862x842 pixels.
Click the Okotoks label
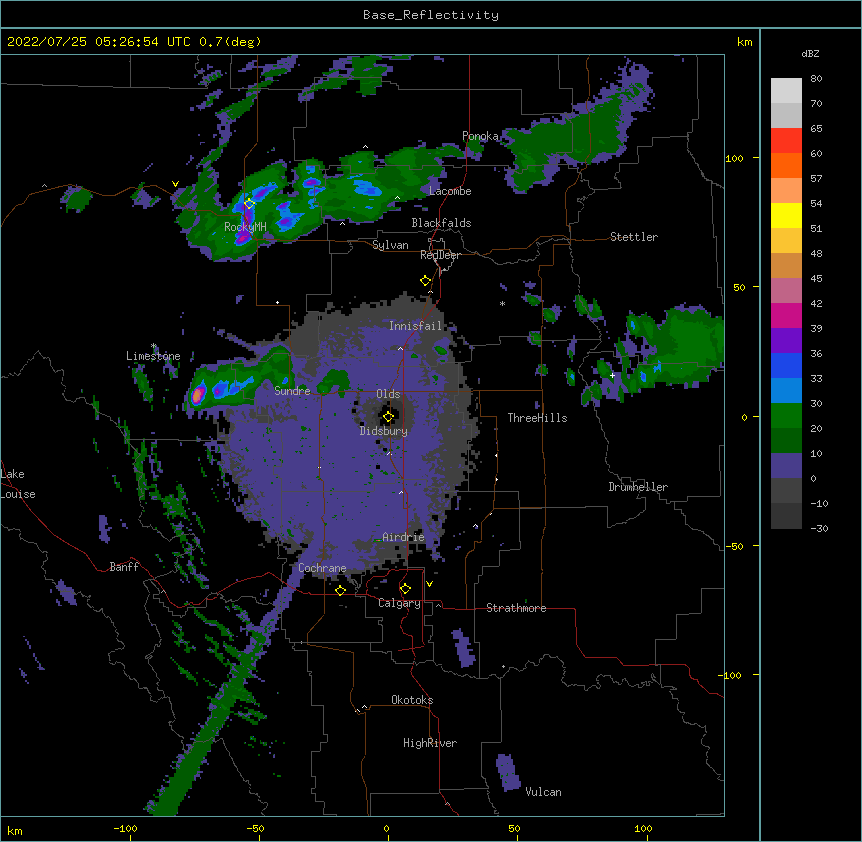412,700
